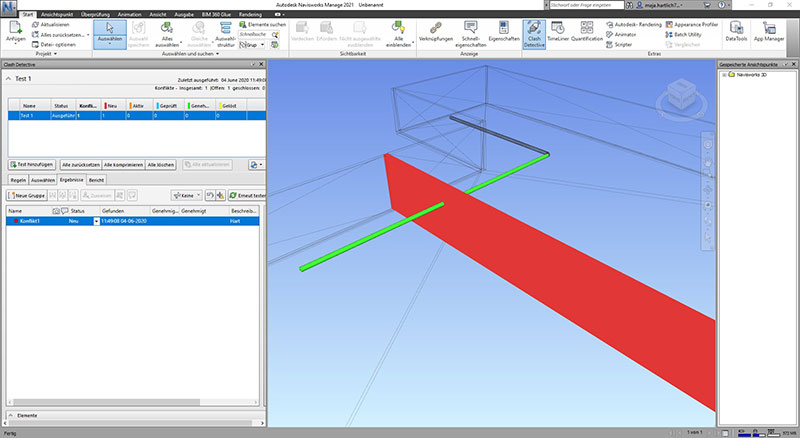
Task: Click the Alle komprimieren button
Action: (123, 165)
